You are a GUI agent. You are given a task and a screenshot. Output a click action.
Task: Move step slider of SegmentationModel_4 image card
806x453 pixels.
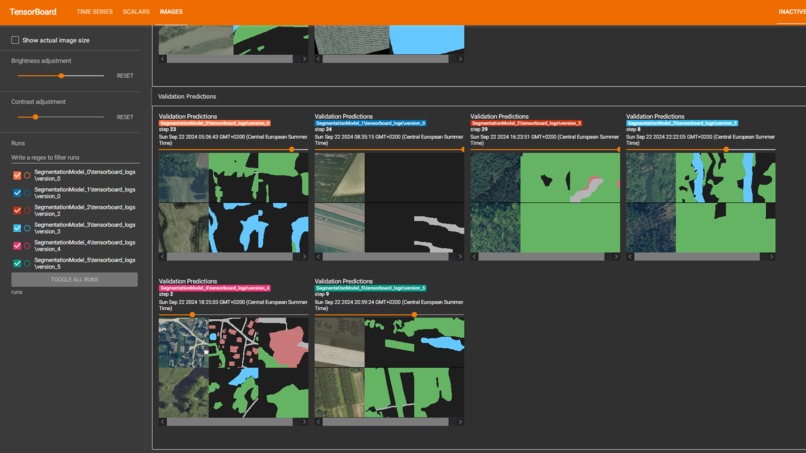192,314
